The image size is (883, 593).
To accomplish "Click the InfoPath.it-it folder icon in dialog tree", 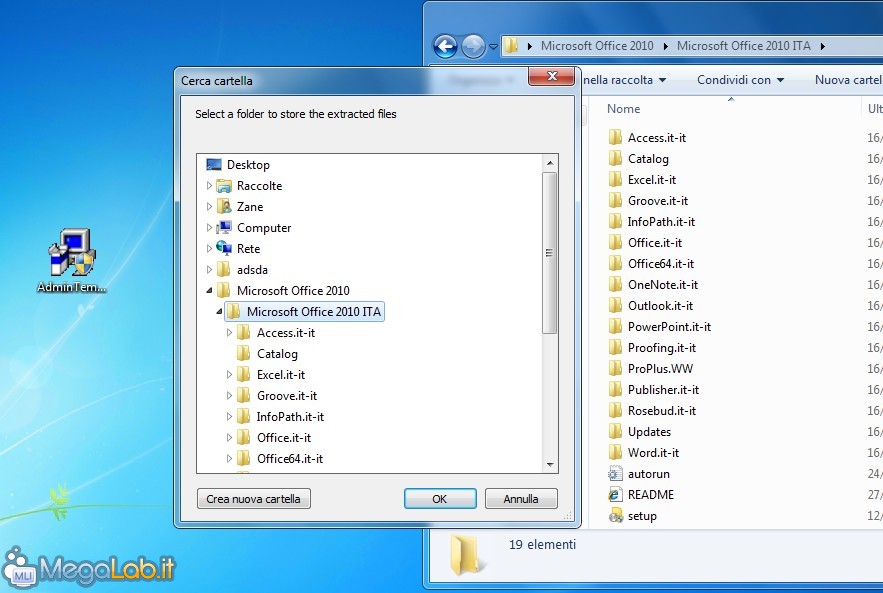I will [244, 416].
